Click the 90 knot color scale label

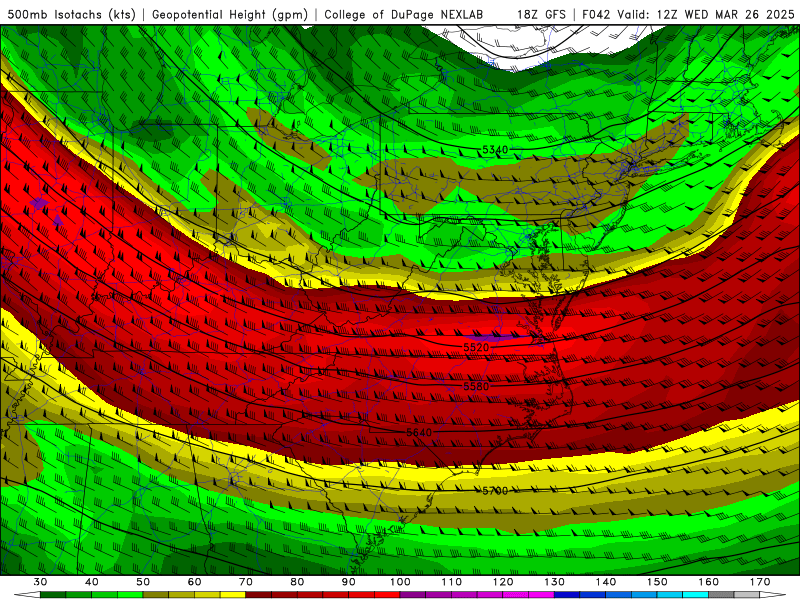348,582
